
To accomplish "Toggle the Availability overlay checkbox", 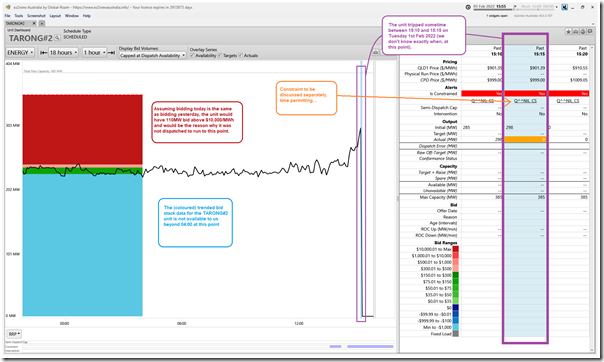I will click(x=192, y=55).
